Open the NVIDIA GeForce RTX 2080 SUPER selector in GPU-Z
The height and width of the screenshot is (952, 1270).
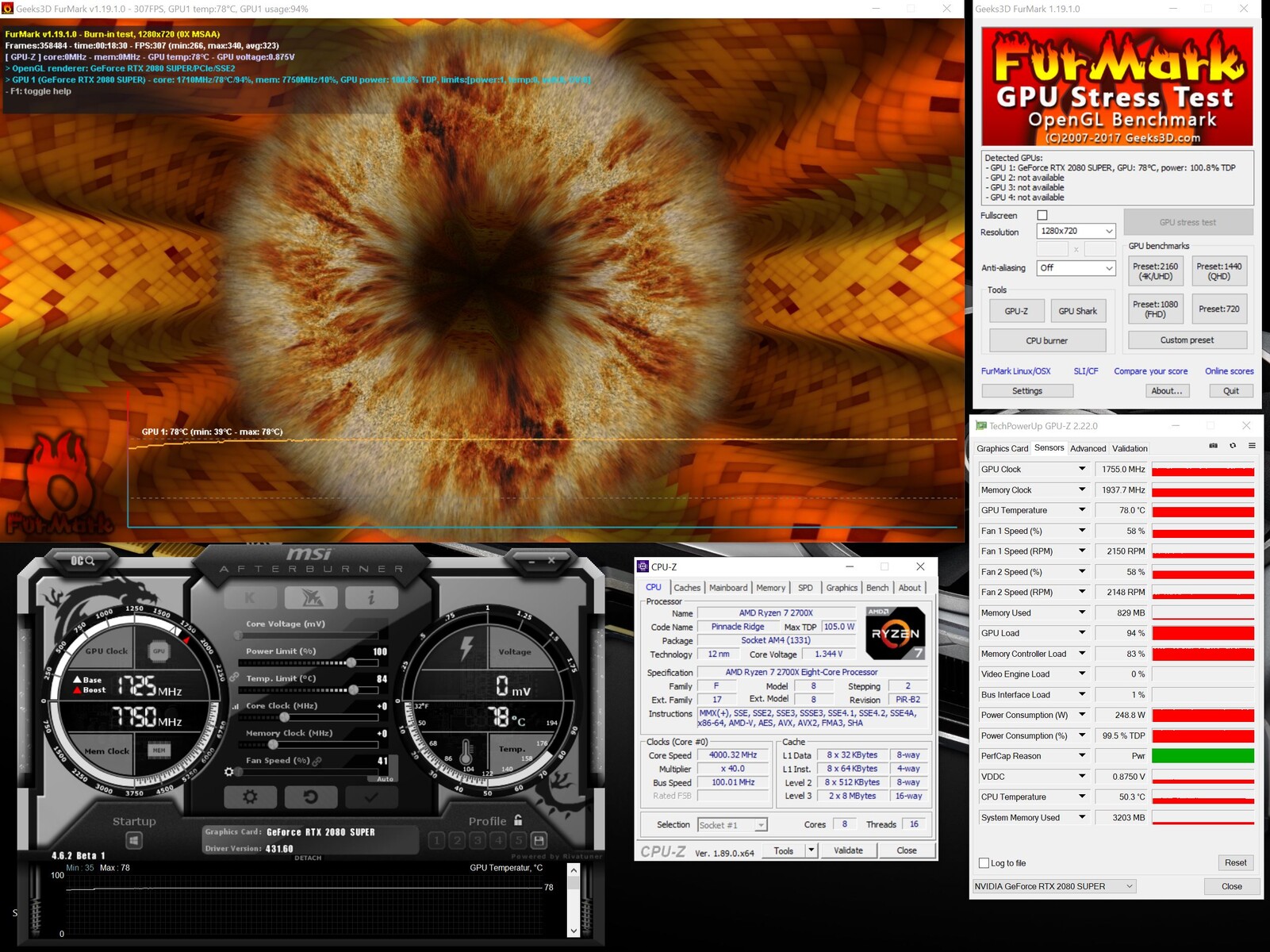(x=1054, y=886)
